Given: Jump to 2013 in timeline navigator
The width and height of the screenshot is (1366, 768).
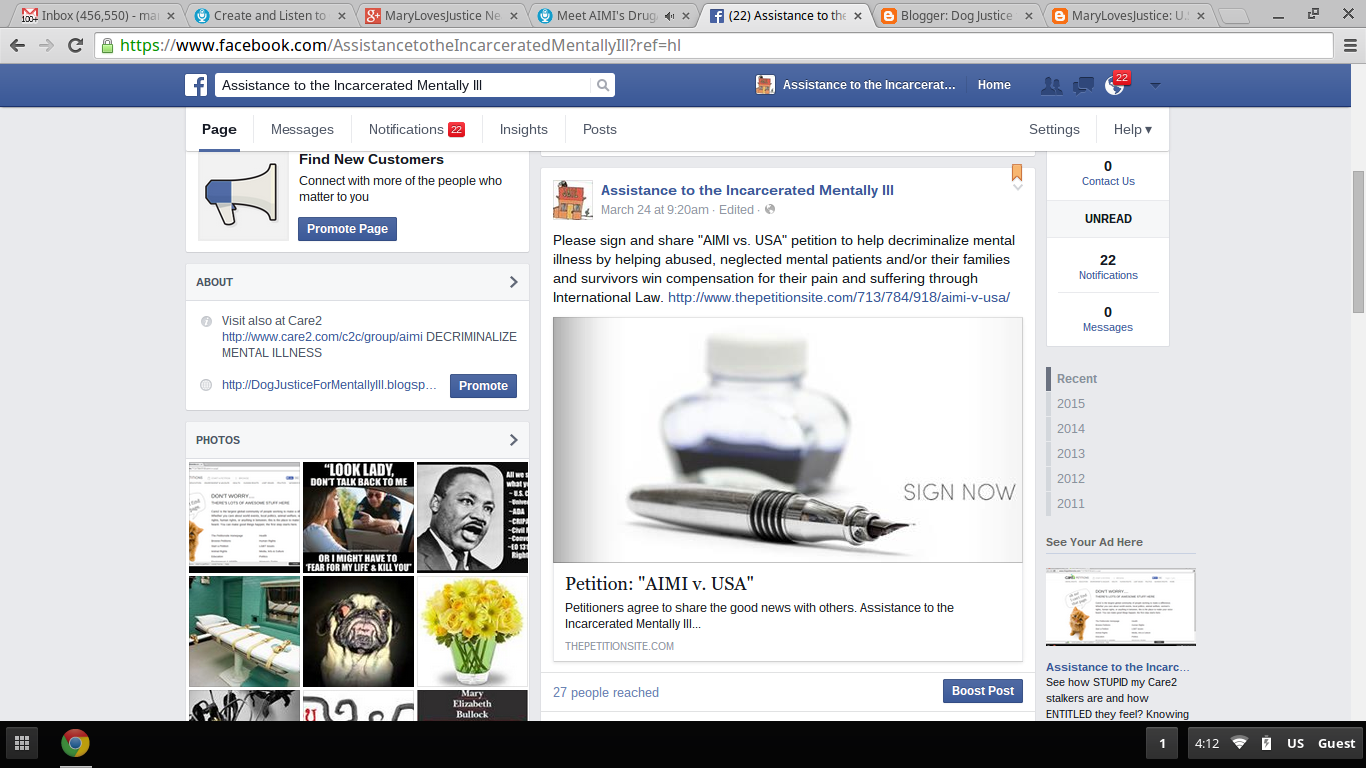Looking at the screenshot, I should click(x=1071, y=454).
